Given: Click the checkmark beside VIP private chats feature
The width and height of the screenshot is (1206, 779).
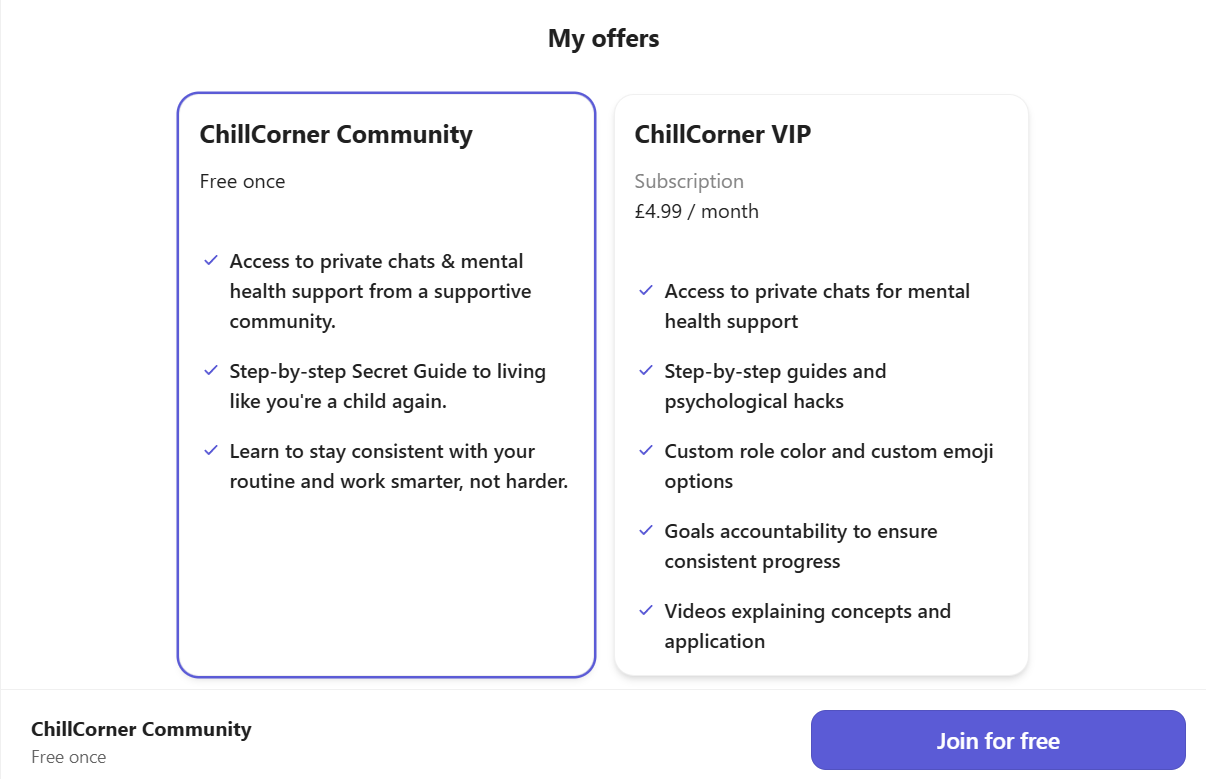Looking at the screenshot, I should pos(645,290).
